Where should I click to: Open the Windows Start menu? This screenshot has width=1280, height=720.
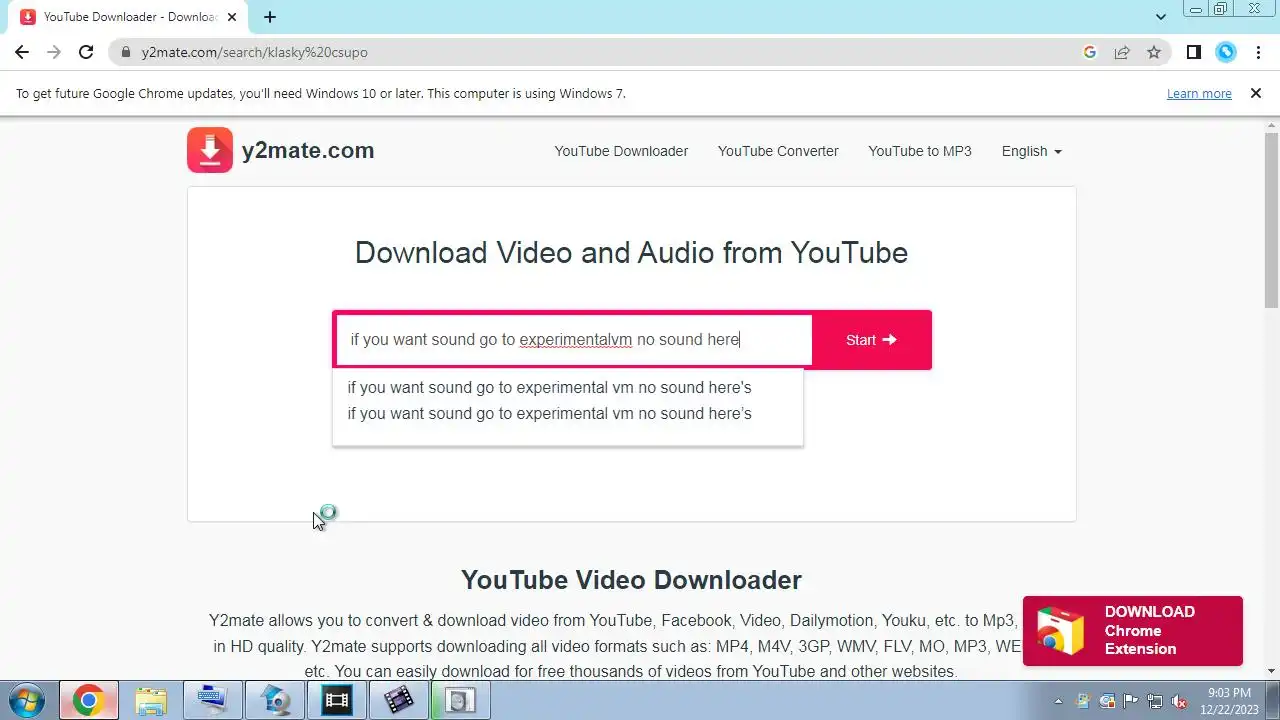click(27, 700)
